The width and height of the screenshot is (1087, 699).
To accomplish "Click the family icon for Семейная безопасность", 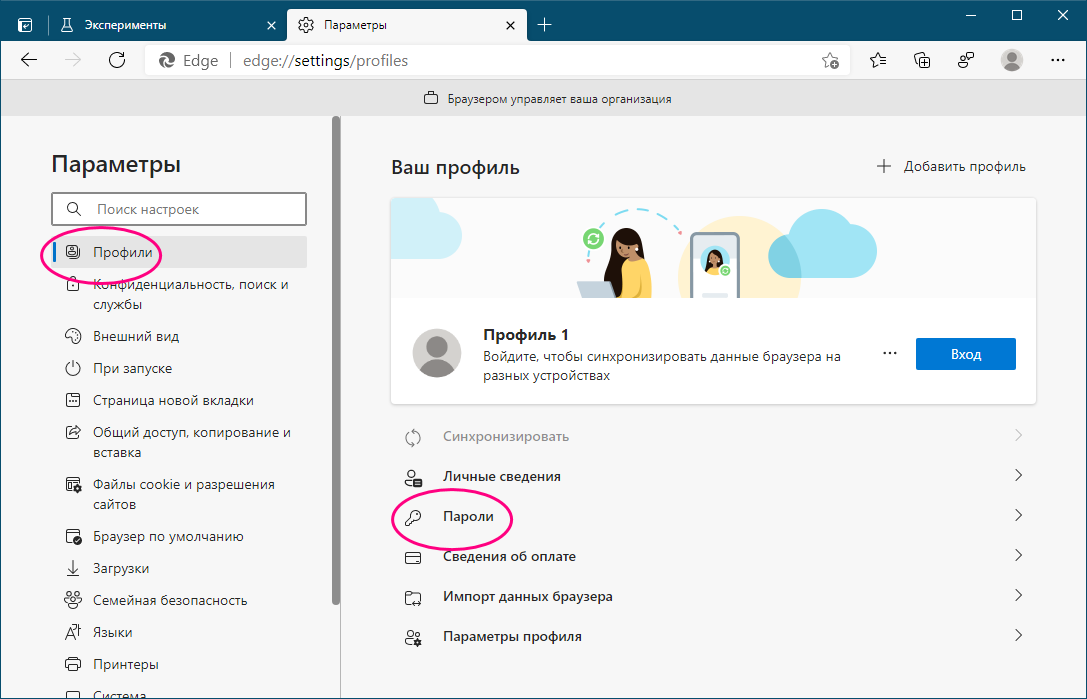I will pyautogui.click(x=73, y=600).
